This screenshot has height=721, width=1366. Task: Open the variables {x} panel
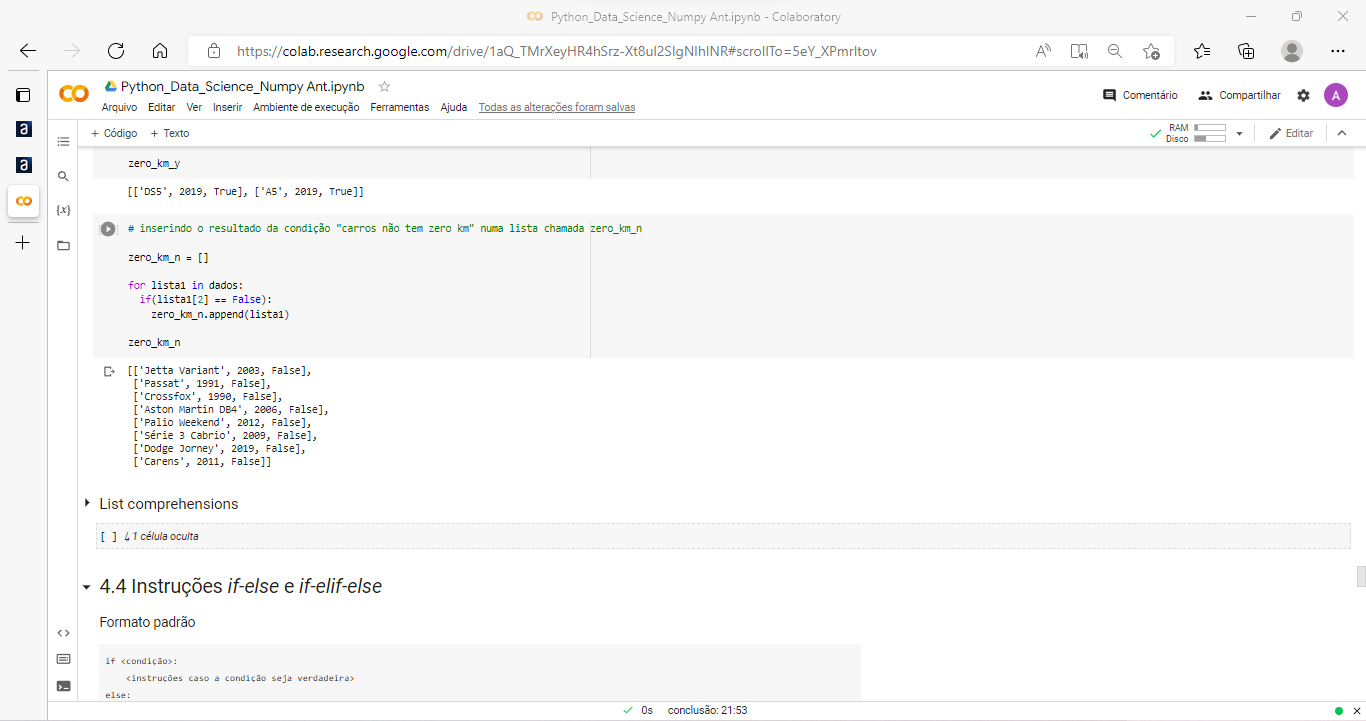(63, 210)
